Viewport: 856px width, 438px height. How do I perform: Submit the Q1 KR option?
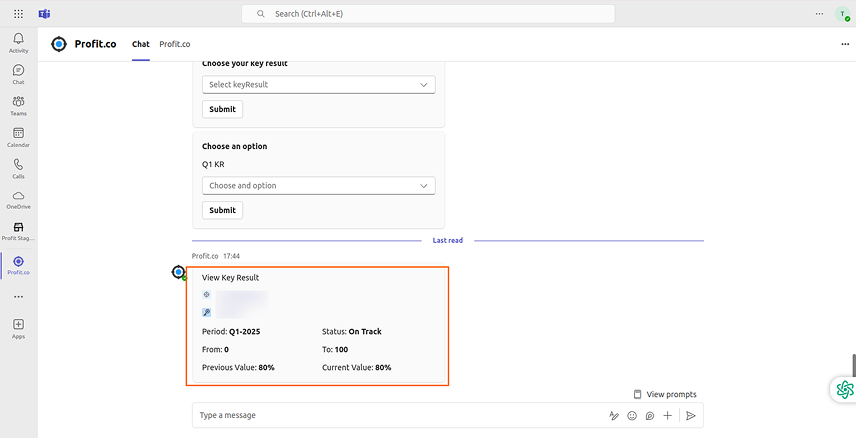[x=223, y=210]
